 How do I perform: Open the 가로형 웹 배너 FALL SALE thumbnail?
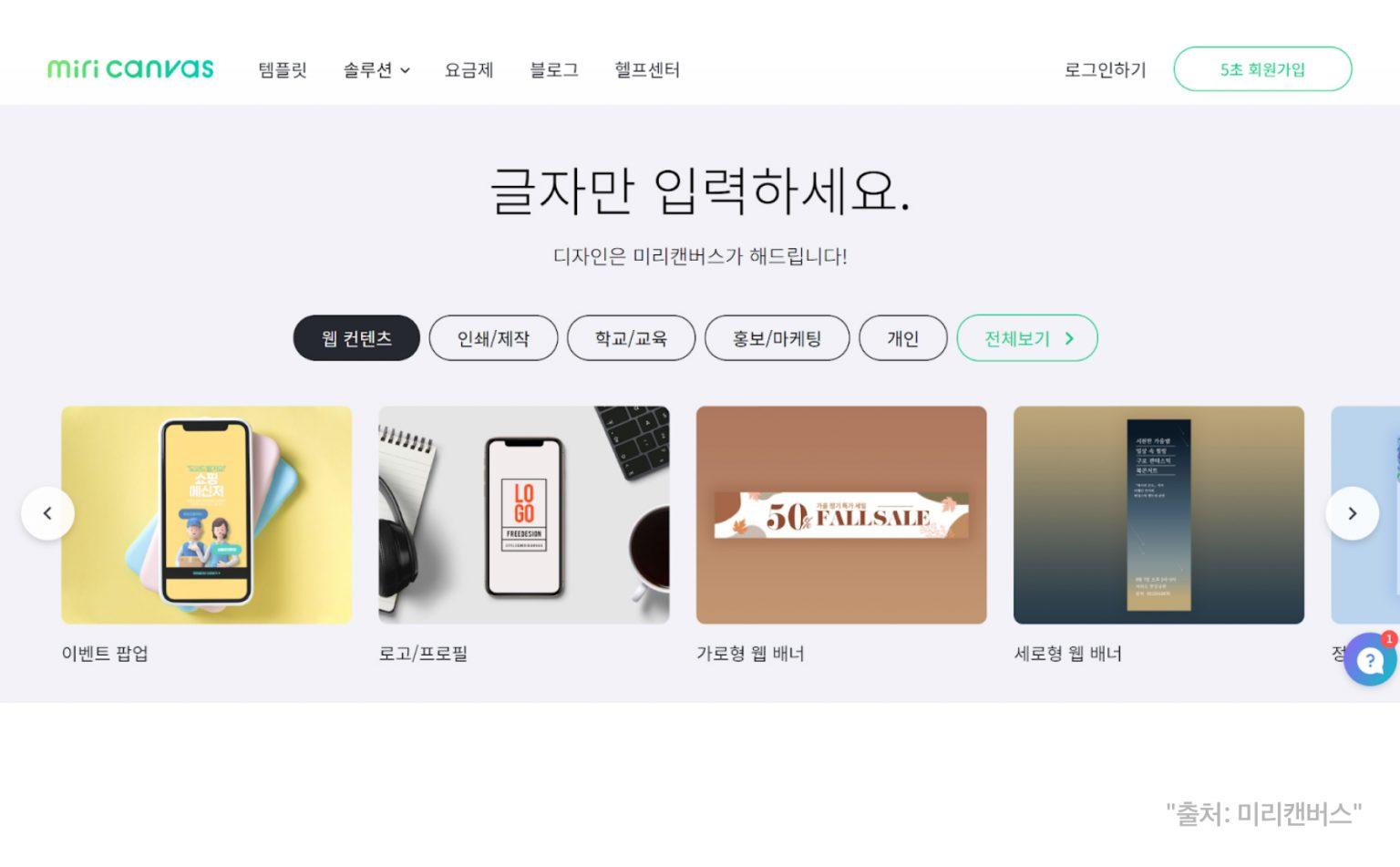pyautogui.click(x=841, y=515)
